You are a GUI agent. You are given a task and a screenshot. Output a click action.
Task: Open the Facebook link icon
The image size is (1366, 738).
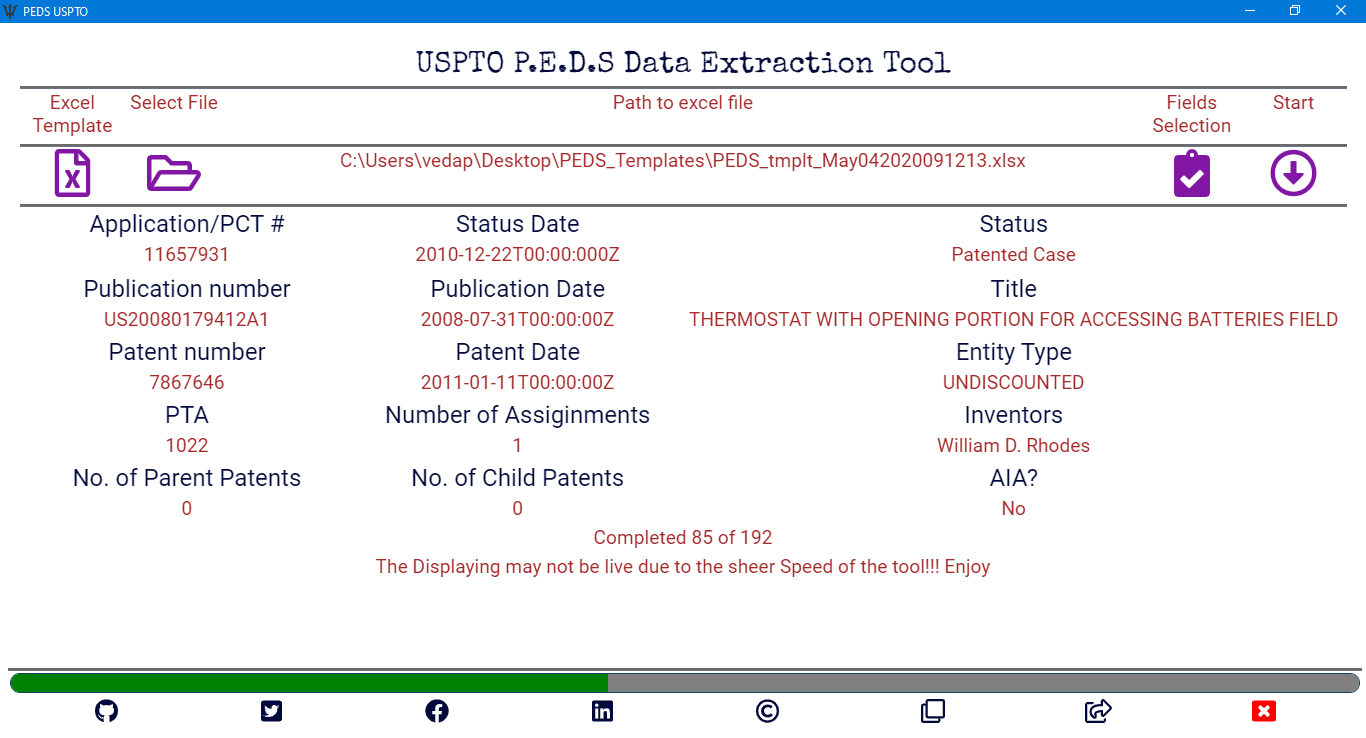coord(437,711)
